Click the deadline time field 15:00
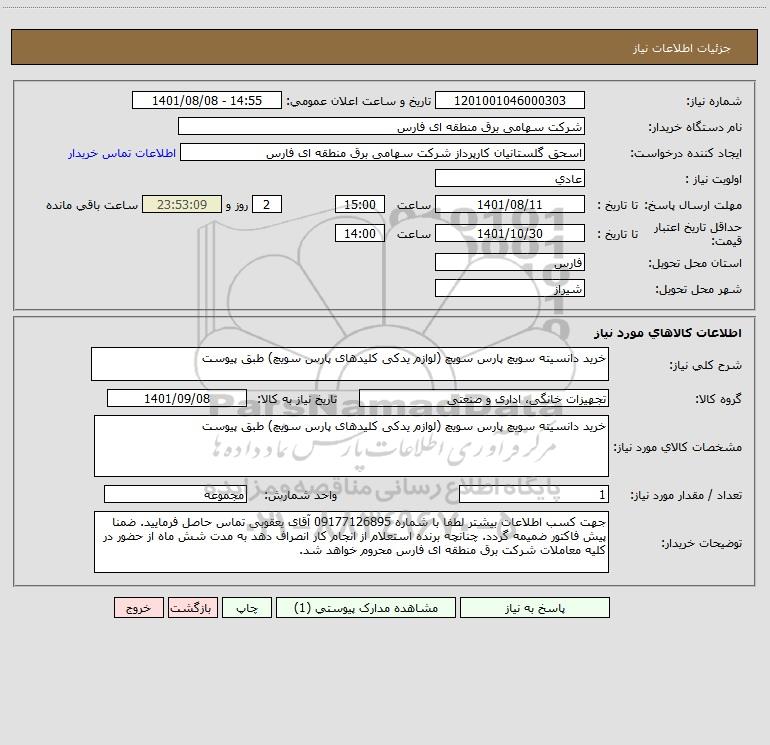 coord(359,205)
